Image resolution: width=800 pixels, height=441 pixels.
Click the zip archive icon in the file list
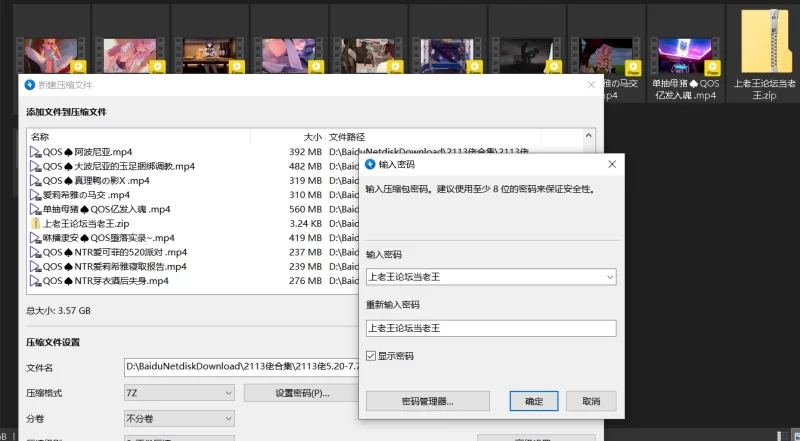pos(35,224)
